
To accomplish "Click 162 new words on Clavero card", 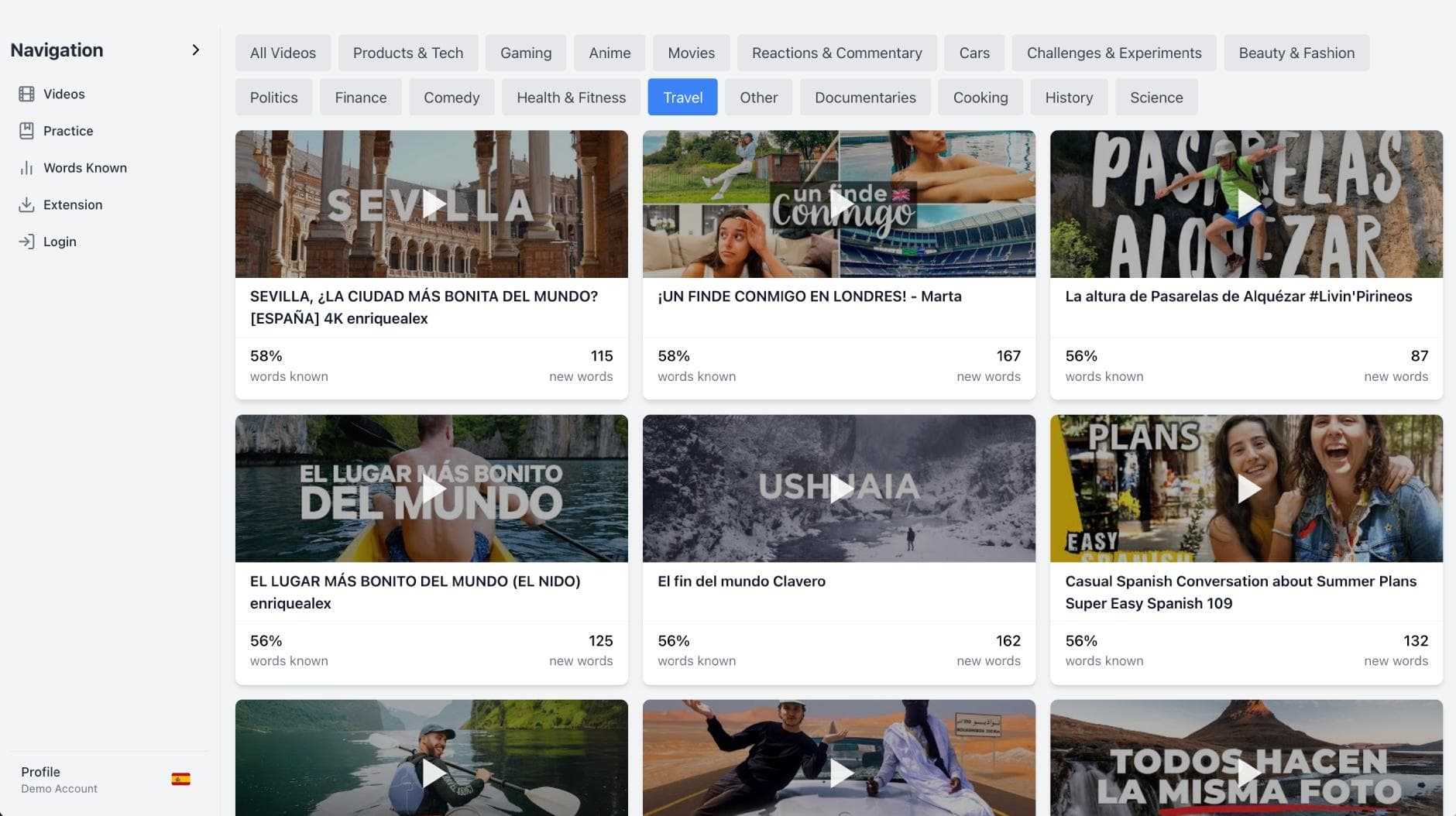I will click(x=988, y=650).
